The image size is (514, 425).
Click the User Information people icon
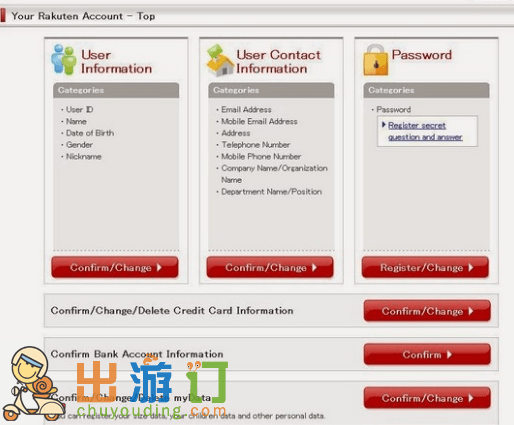(63, 59)
